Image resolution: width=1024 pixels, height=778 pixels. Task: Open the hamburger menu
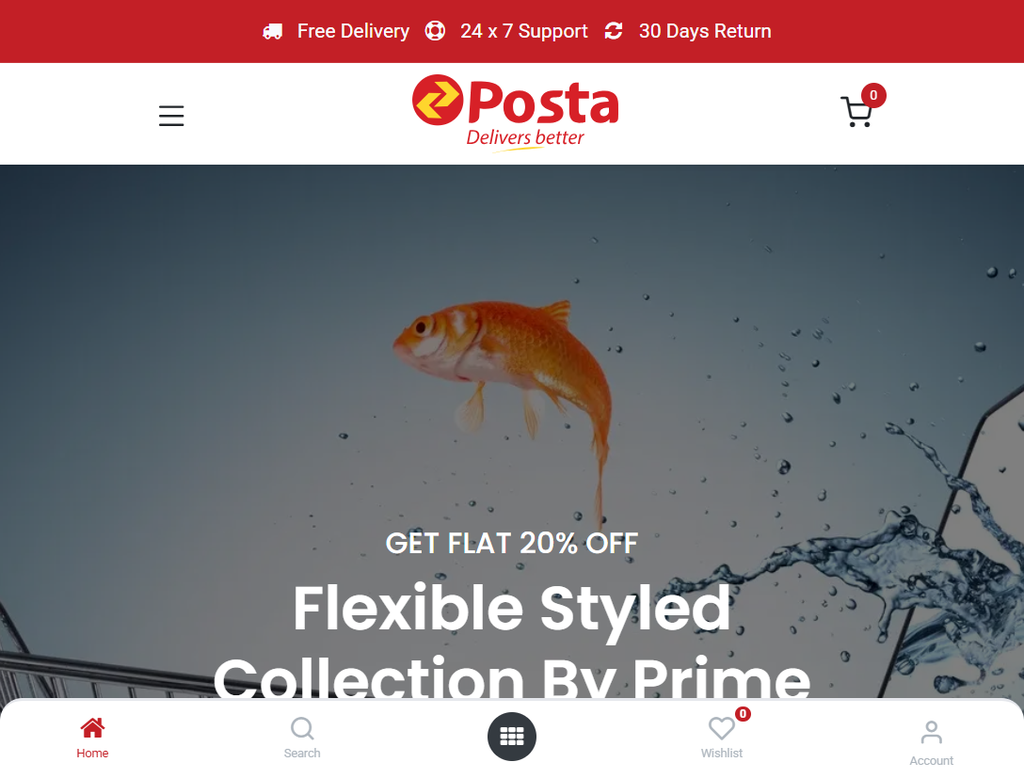[x=171, y=116]
